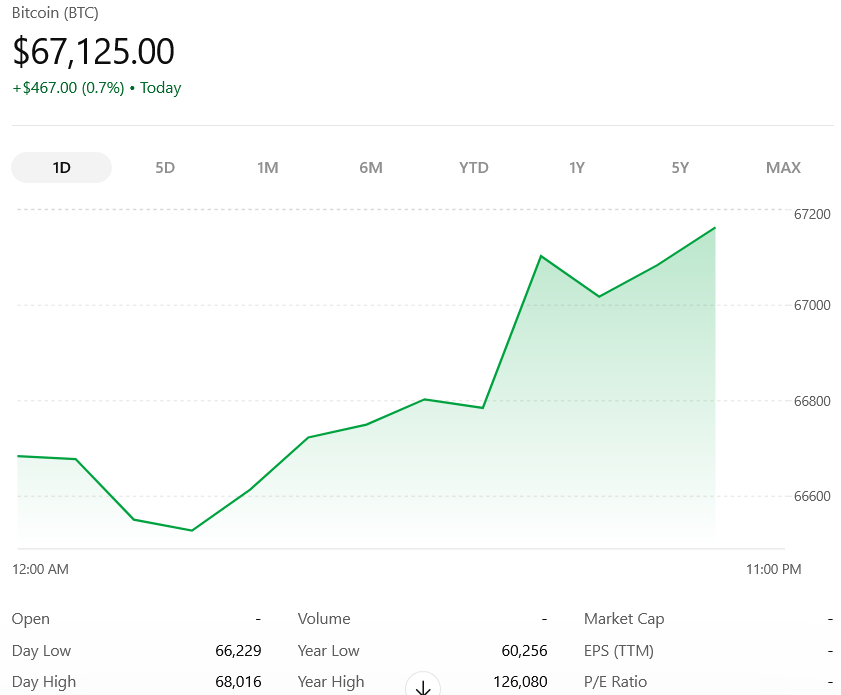This screenshot has width=841, height=695.
Task: Click the $67,125.00 current price
Action: click(93, 51)
